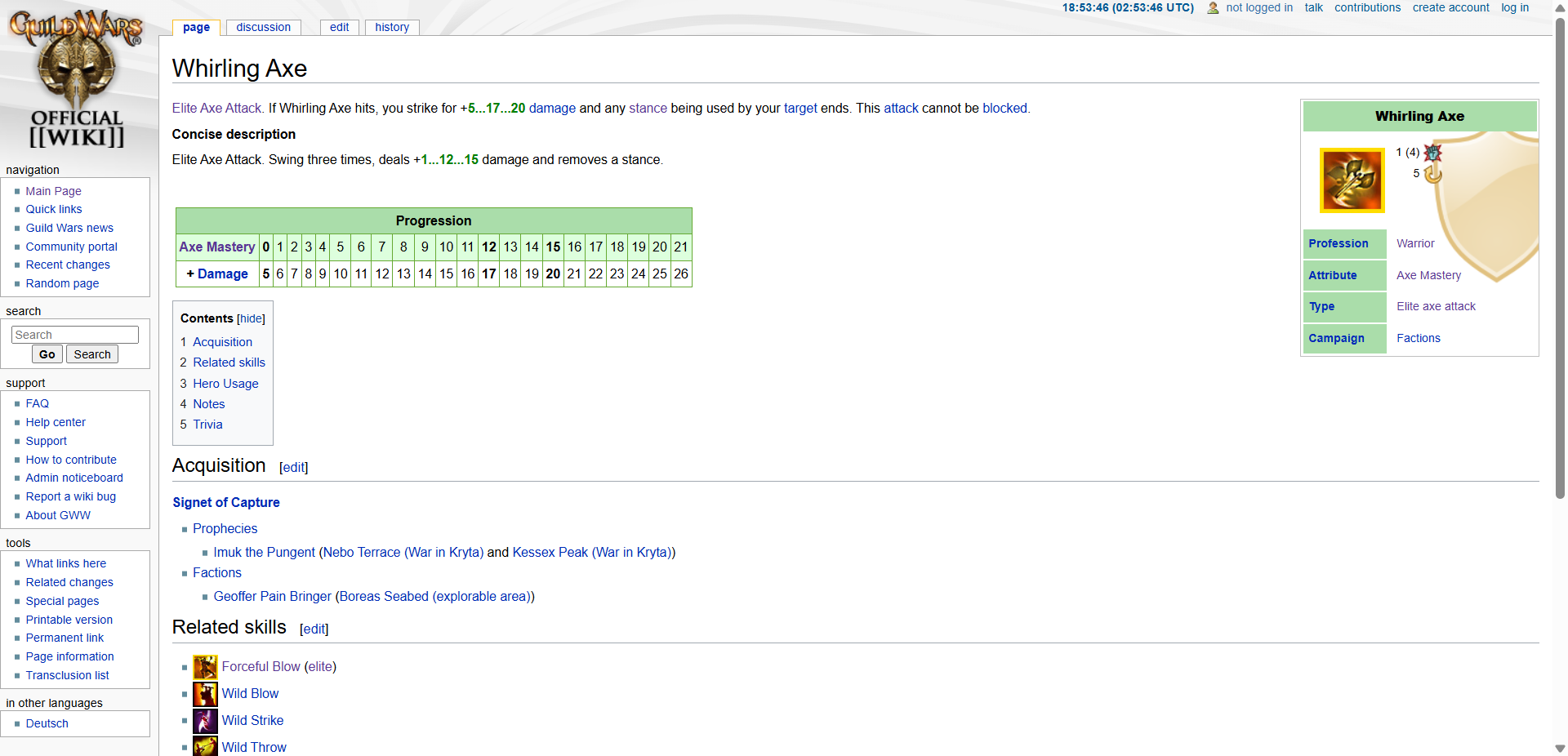Open the Wild Throw skill icon
Screen dimensions: 1568x756
point(205,746)
